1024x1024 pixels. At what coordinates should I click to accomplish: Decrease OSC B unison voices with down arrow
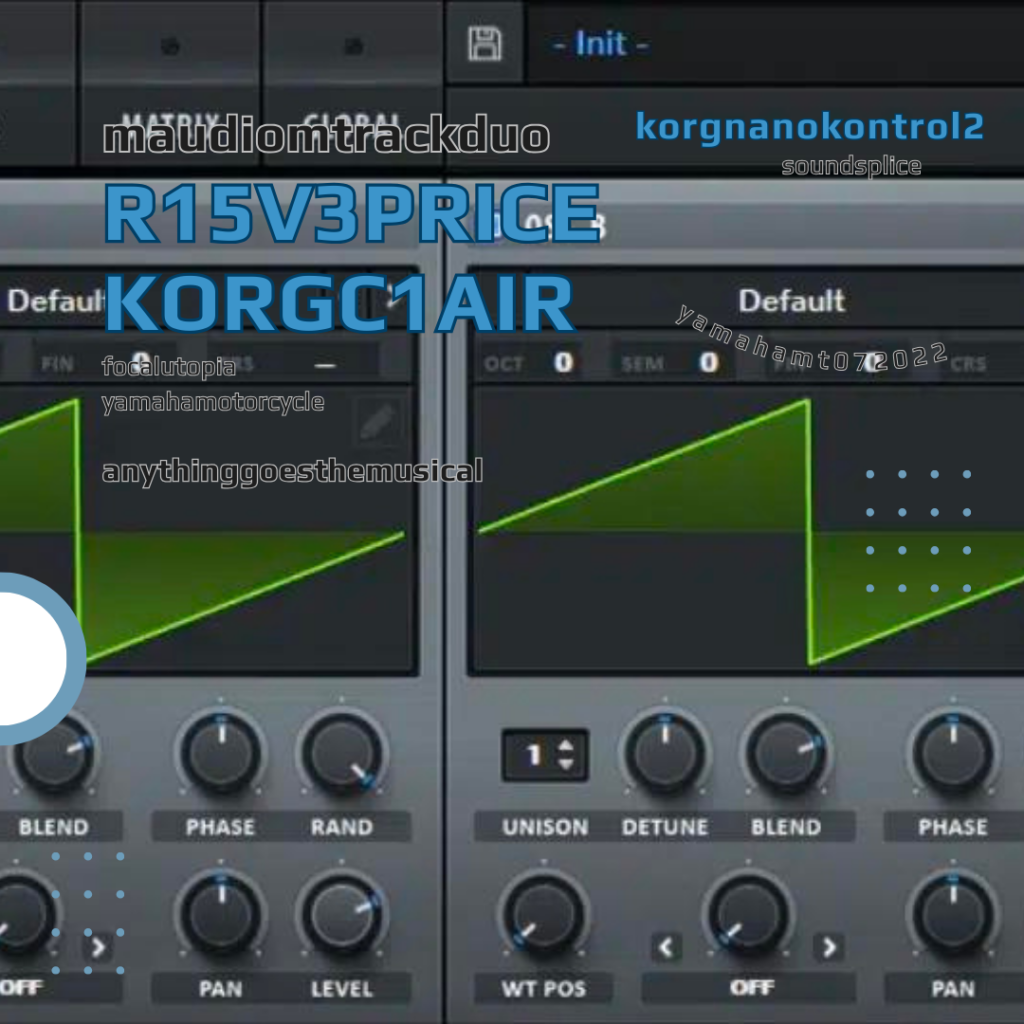point(566,763)
